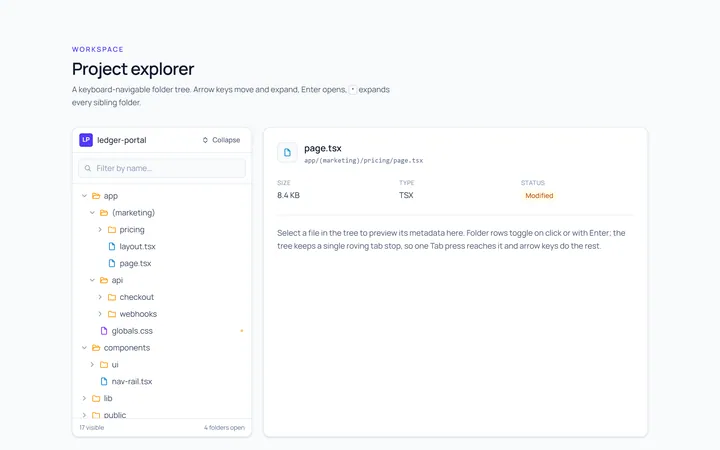Click the nav-rail.tsx file icon

coord(104,382)
